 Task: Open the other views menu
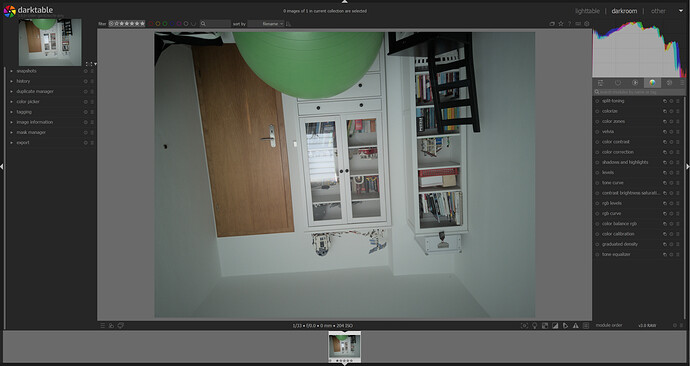(x=658, y=11)
